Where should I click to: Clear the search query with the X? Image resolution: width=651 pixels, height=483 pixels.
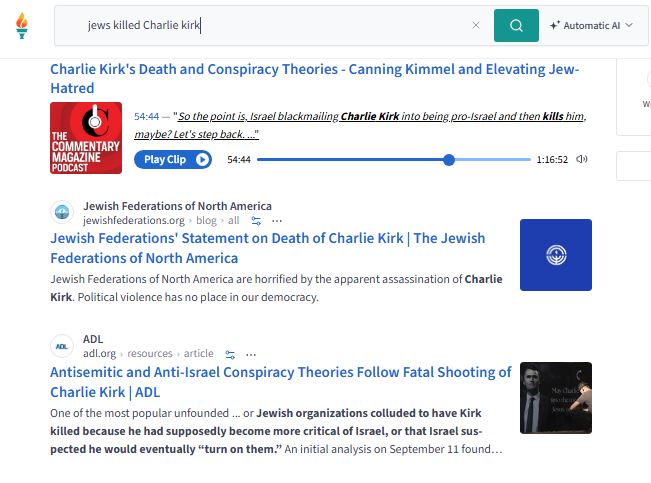pyautogui.click(x=476, y=25)
